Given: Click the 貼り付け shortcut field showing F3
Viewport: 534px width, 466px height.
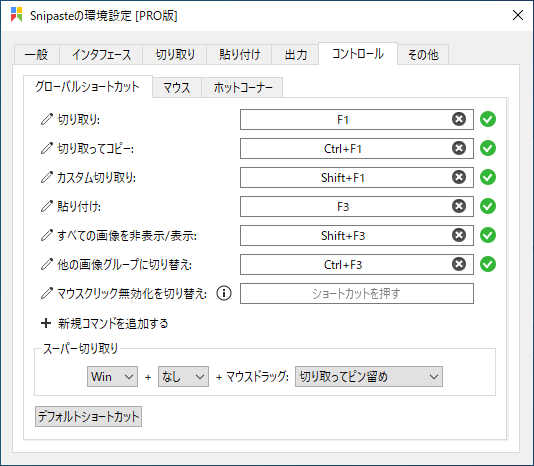Looking at the screenshot, I should point(357,206).
